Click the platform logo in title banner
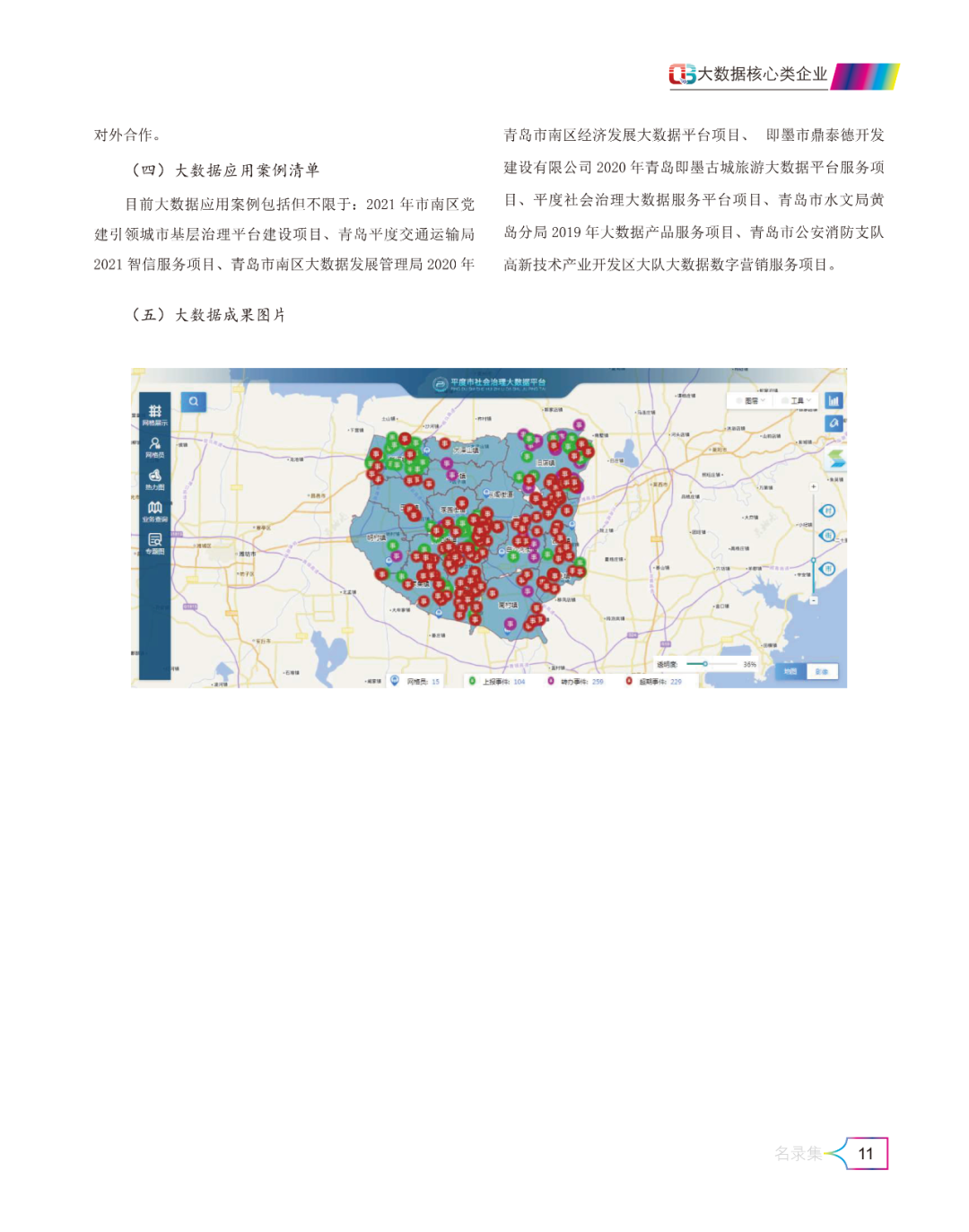This screenshot has height=1232, width=969. coord(440,384)
